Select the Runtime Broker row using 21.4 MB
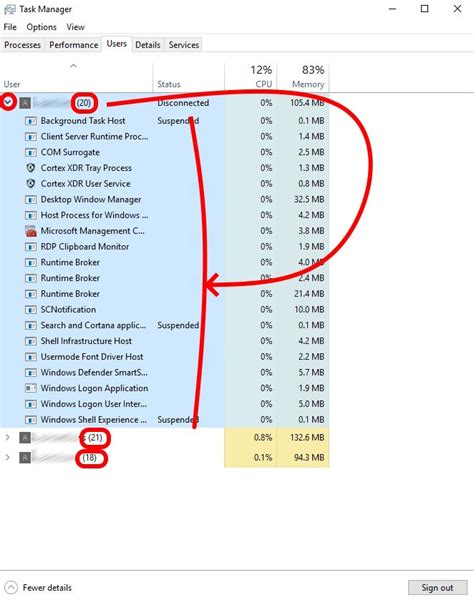 [x=164, y=294]
